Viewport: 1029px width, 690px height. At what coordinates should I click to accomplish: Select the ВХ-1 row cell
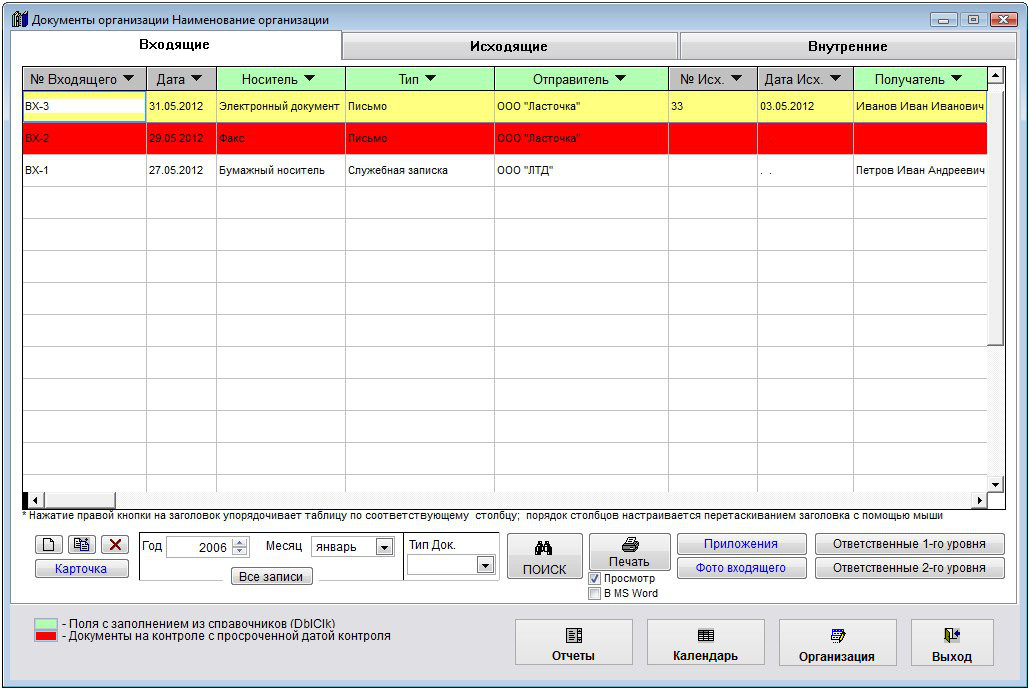point(84,171)
